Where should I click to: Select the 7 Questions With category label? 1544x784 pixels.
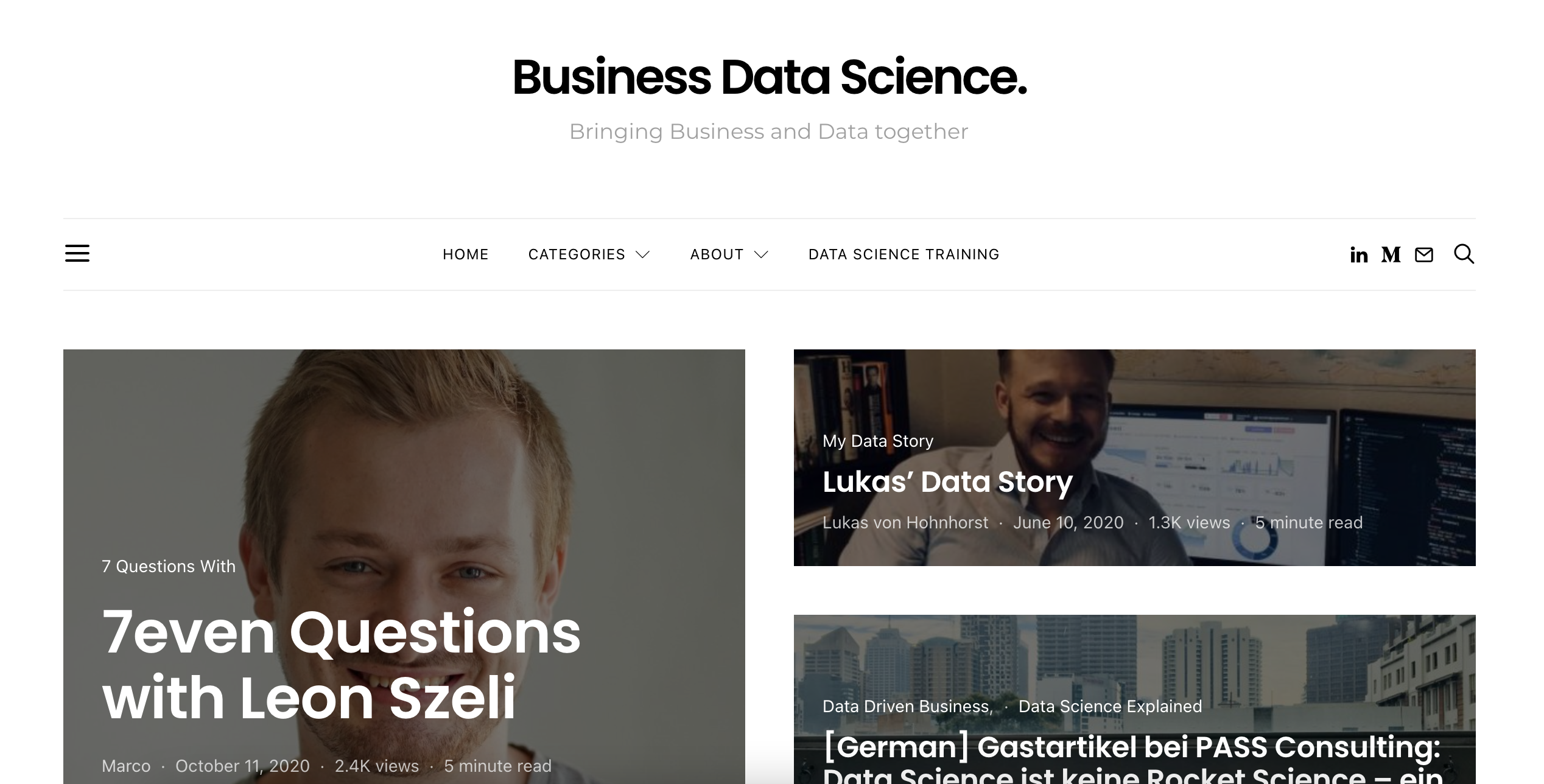coord(169,566)
